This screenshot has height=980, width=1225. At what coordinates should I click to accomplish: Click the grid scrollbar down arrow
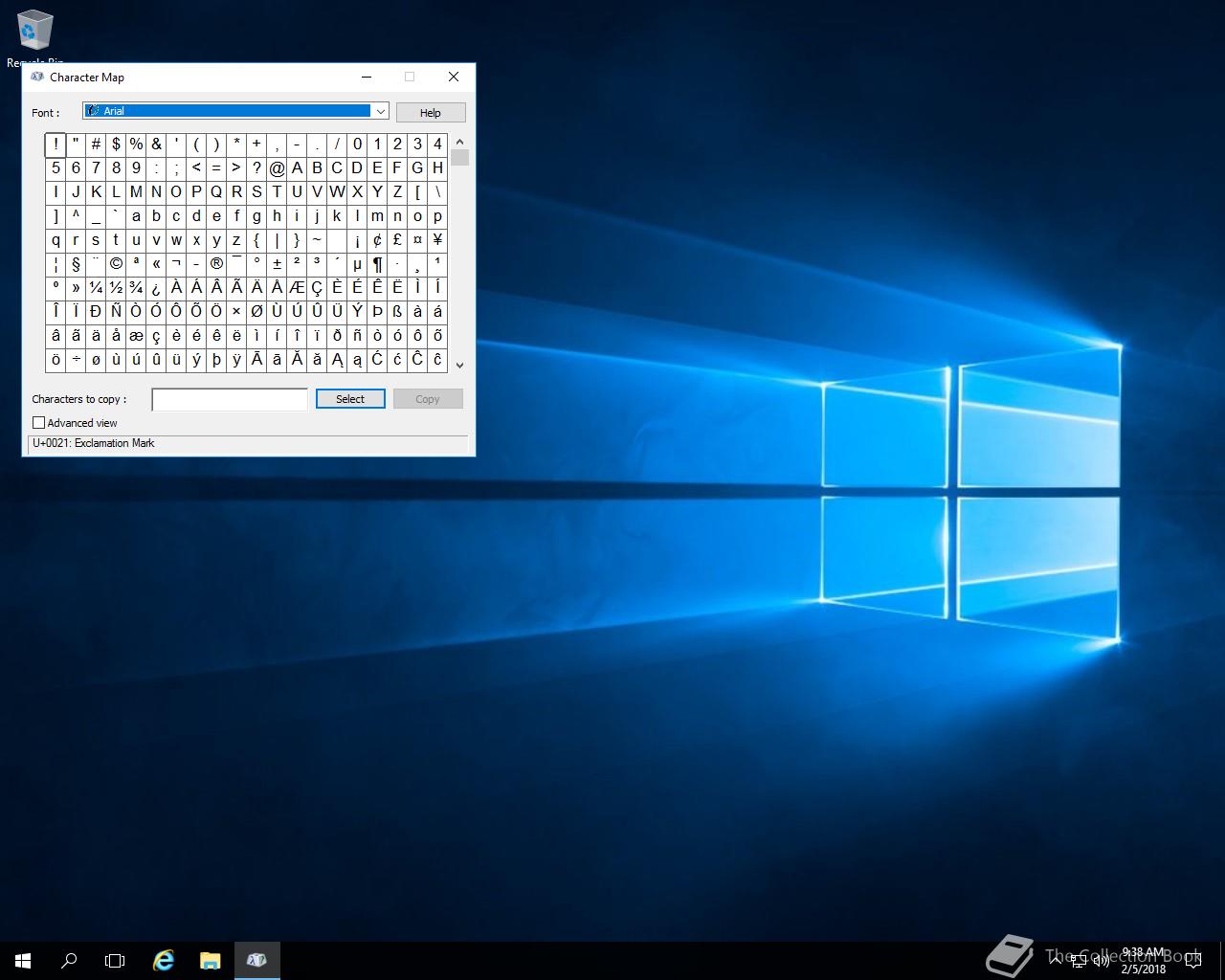[x=459, y=365]
